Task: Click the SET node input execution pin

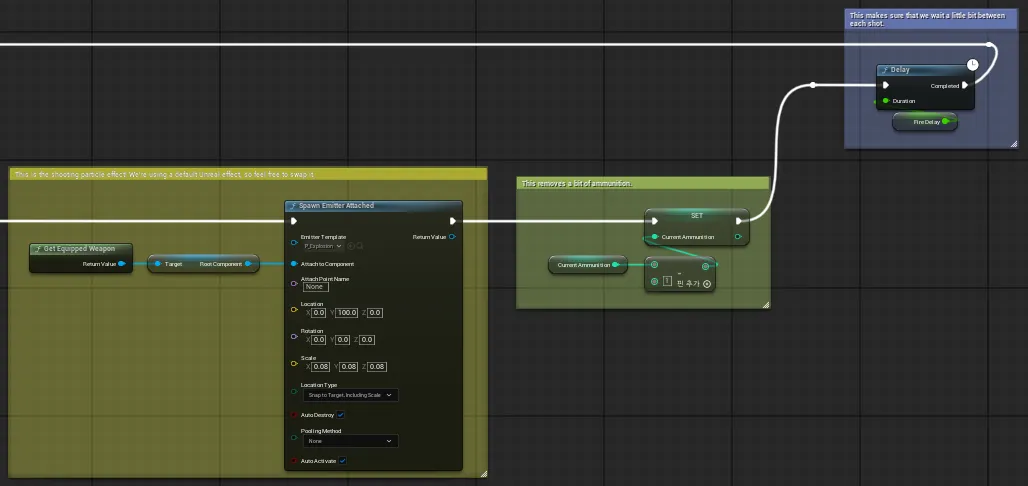Action: pyautogui.click(x=654, y=221)
